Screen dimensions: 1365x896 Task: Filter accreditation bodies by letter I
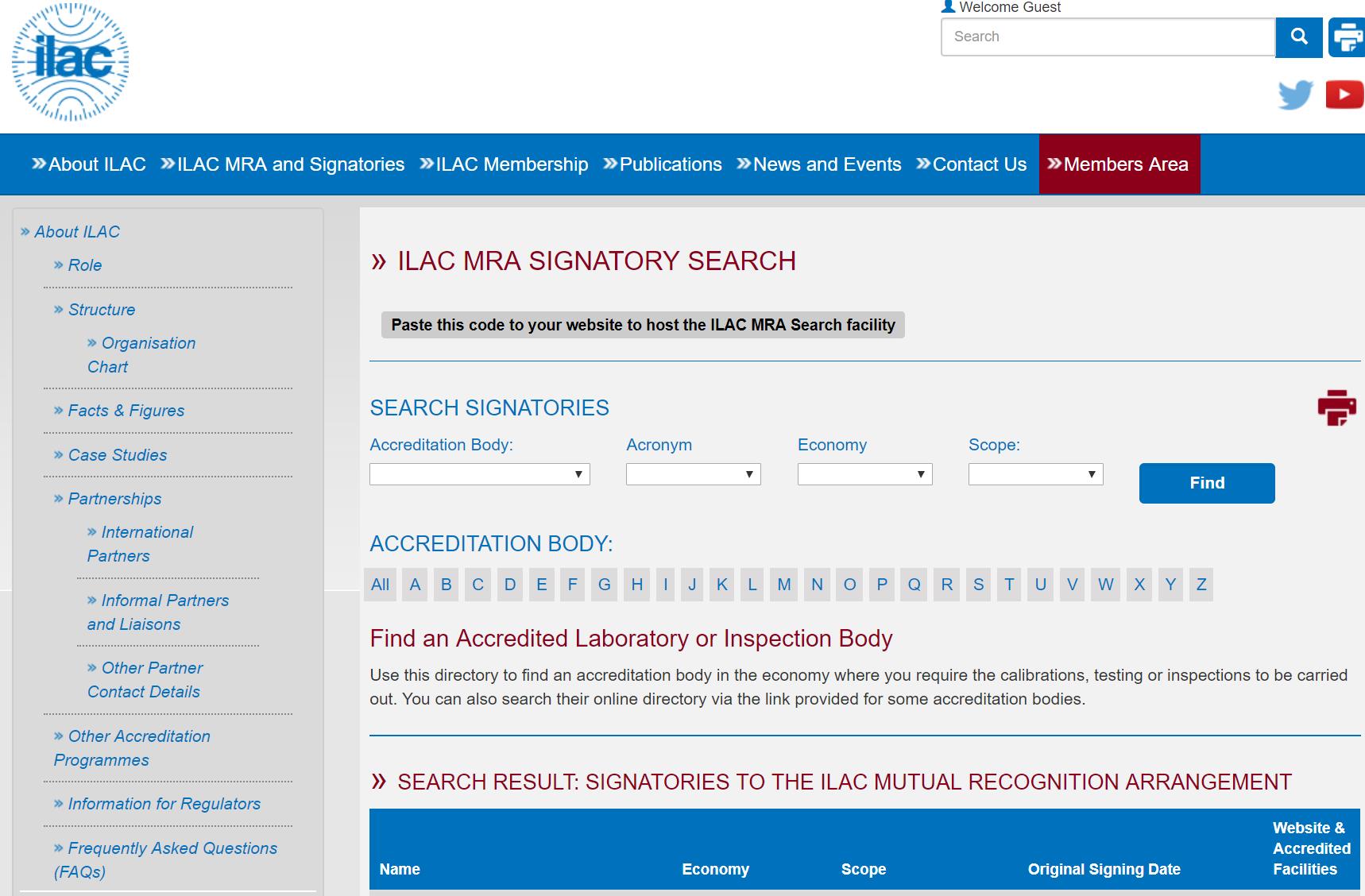666,585
